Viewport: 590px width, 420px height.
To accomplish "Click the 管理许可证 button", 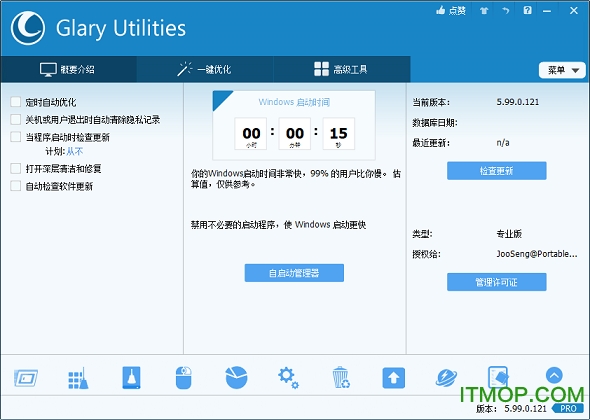I will click(497, 282).
